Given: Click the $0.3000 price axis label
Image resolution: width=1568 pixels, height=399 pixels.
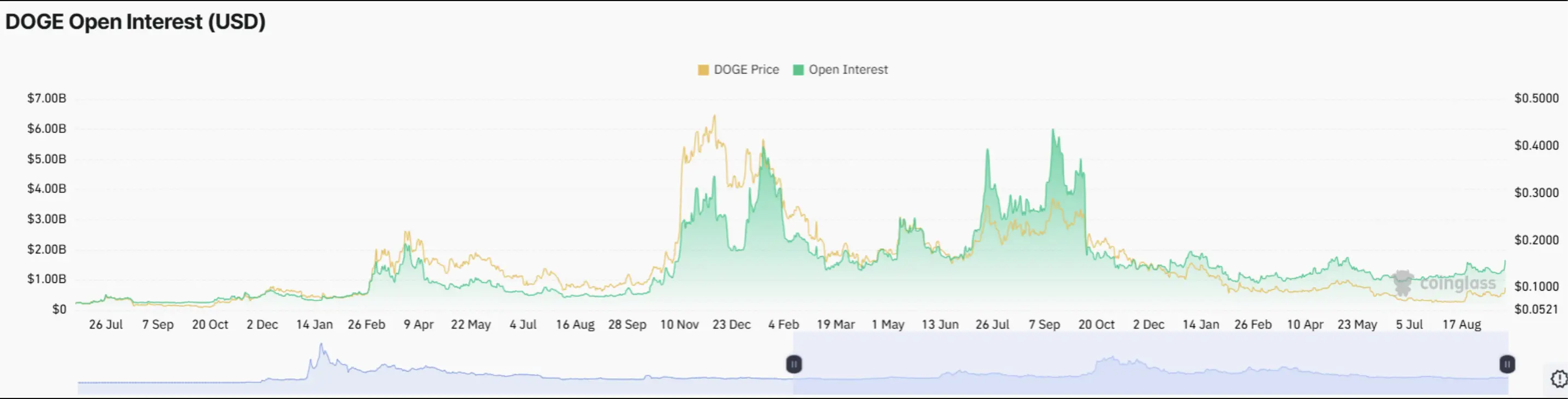Looking at the screenshot, I should point(1536,193).
